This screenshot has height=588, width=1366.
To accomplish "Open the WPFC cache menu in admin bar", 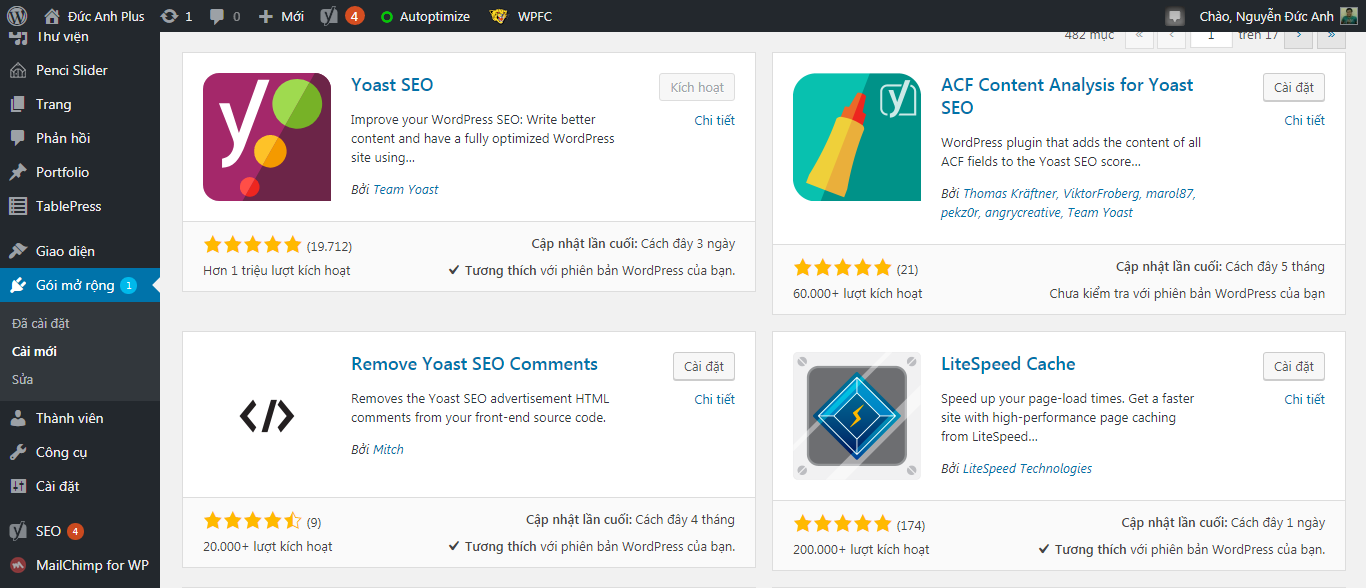I will tap(521, 16).
